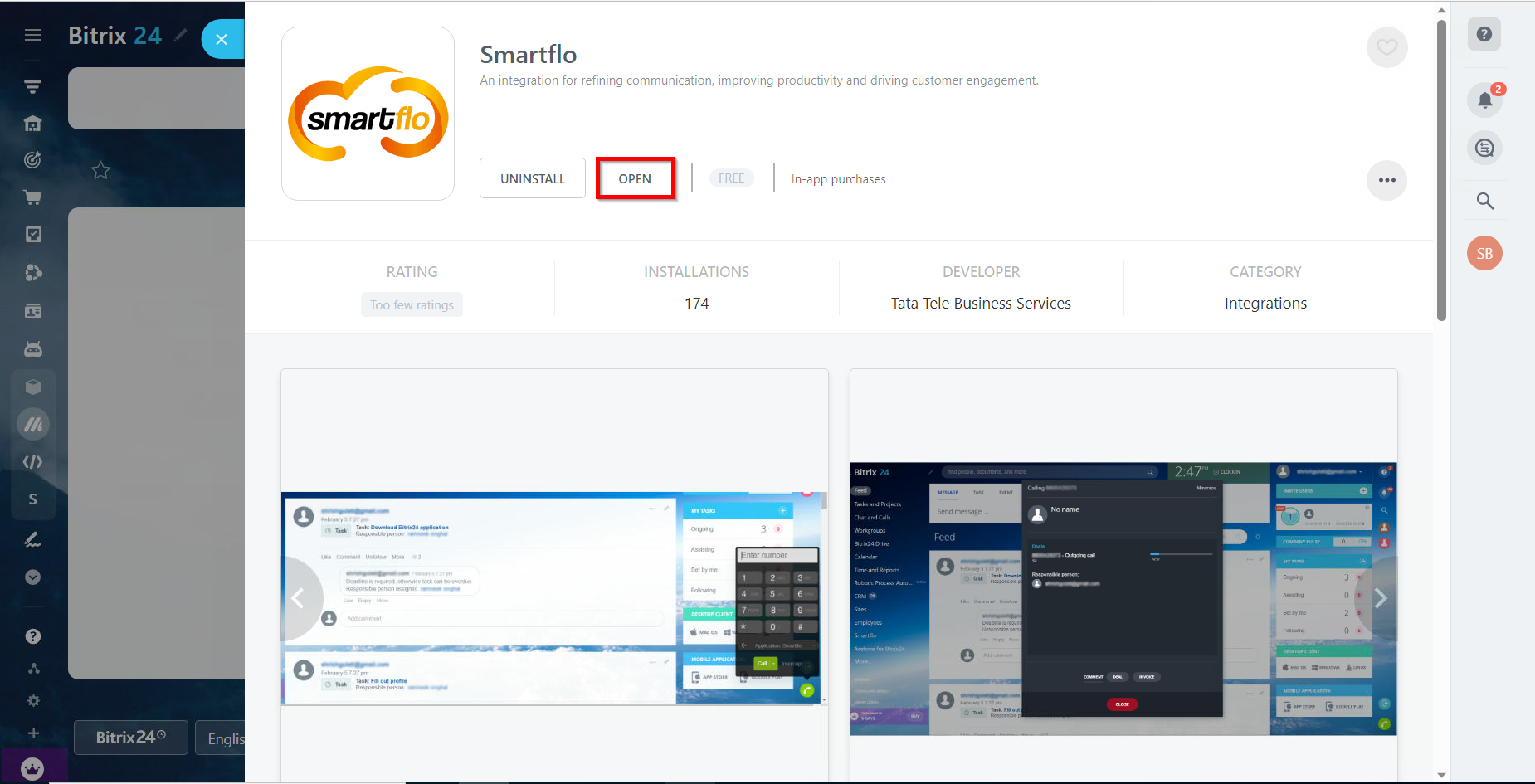Viewport: 1535px width, 784px height.
Task: Click the scrollbar down arrow
Action: [1441, 775]
